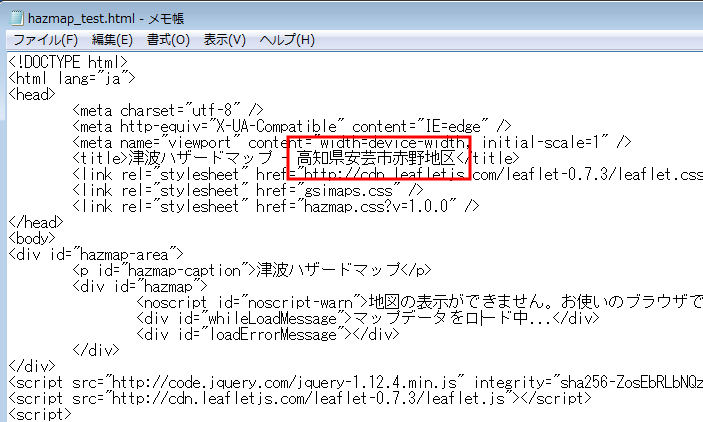This screenshot has height=422, width=703.
Task: Click the last <script> tag line
Action: pyautogui.click(x=40, y=414)
